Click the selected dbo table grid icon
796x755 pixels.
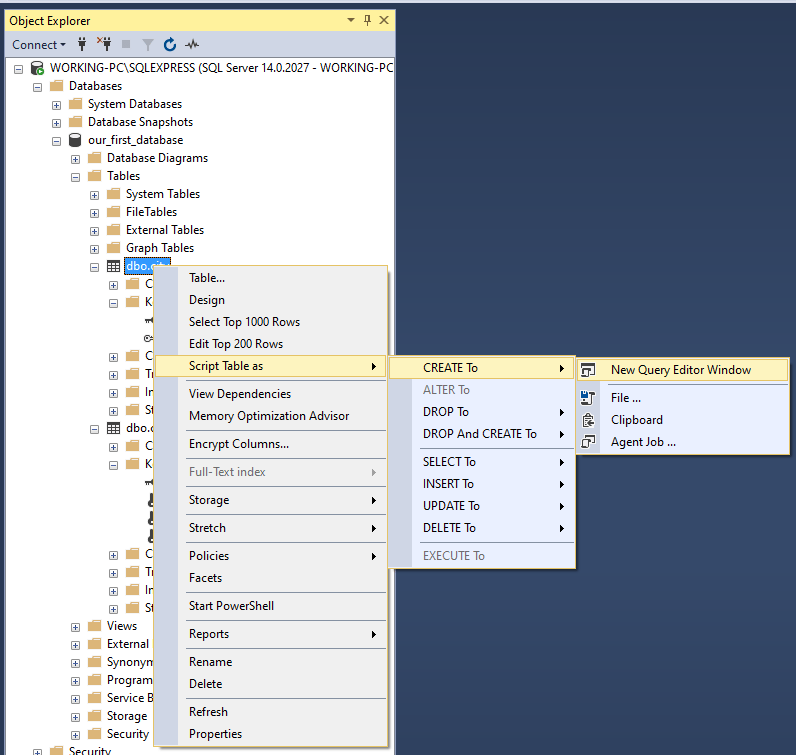[113, 266]
